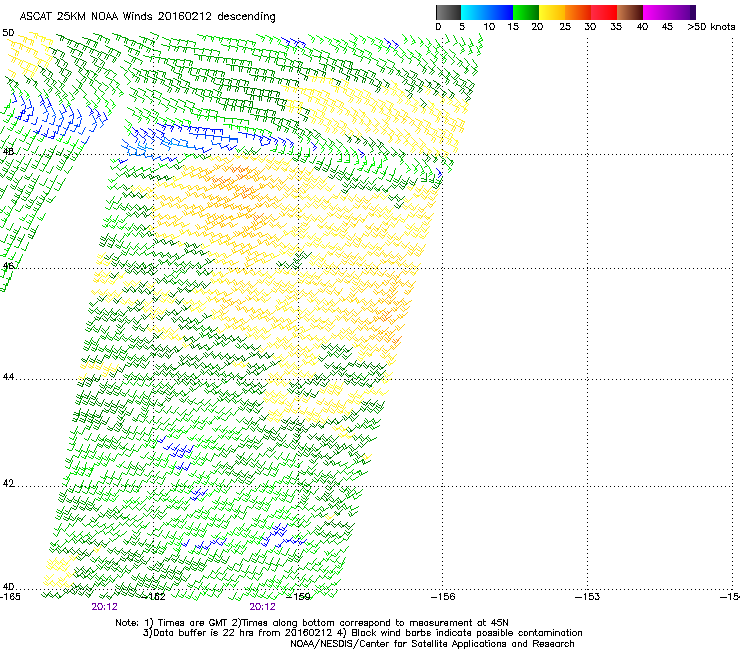Select the yellow 20-25 knots legend color
The width and height of the screenshot is (740, 650).
tap(552, 12)
